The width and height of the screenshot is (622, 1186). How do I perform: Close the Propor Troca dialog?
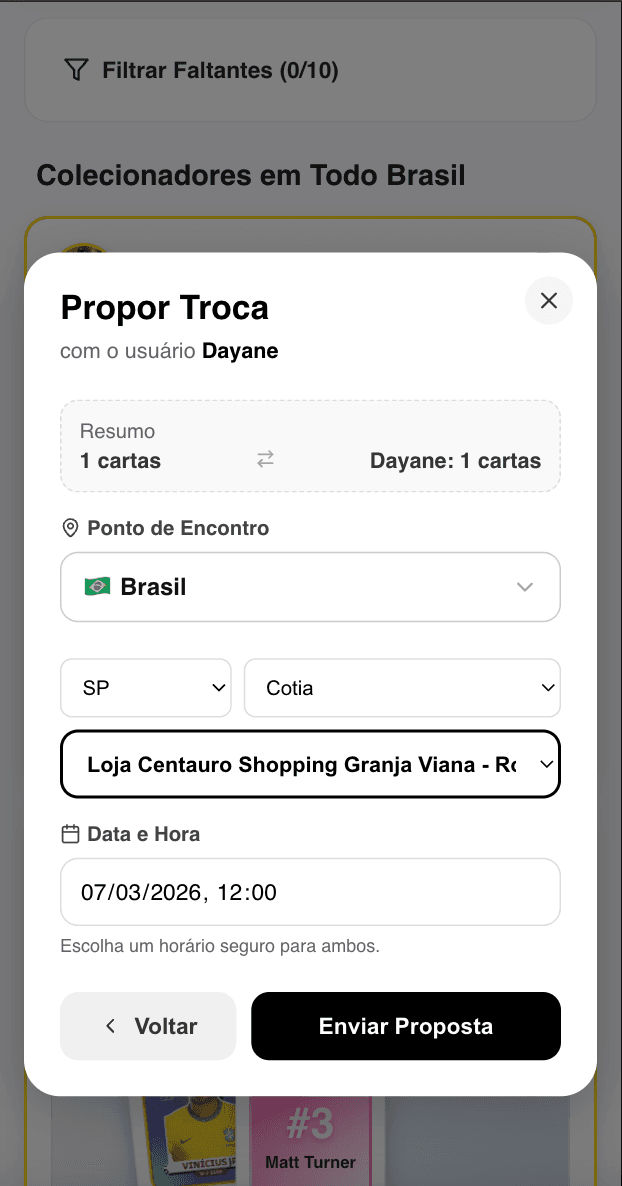tap(548, 301)
